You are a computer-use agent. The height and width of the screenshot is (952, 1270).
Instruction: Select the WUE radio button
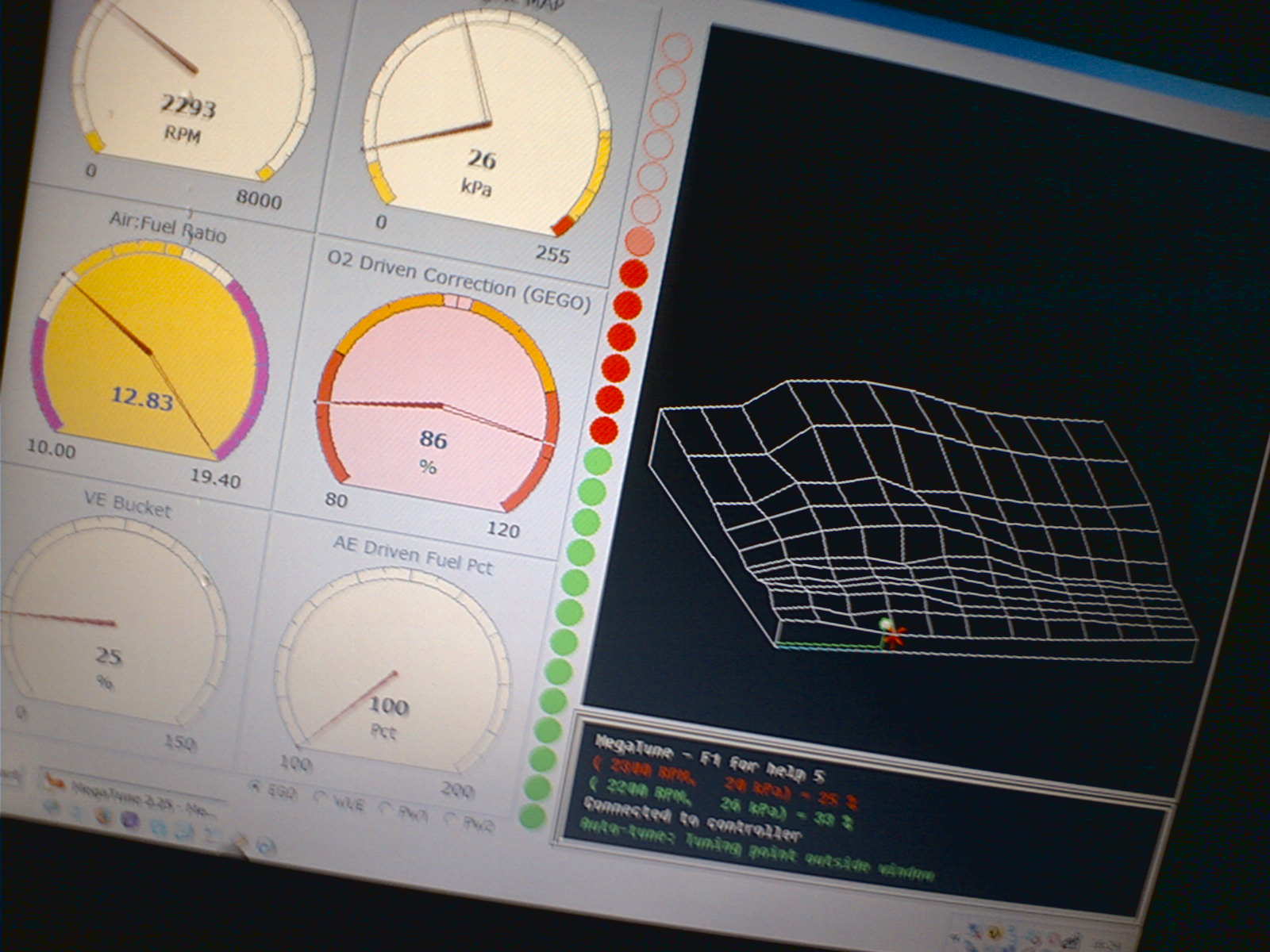point(320,797)
